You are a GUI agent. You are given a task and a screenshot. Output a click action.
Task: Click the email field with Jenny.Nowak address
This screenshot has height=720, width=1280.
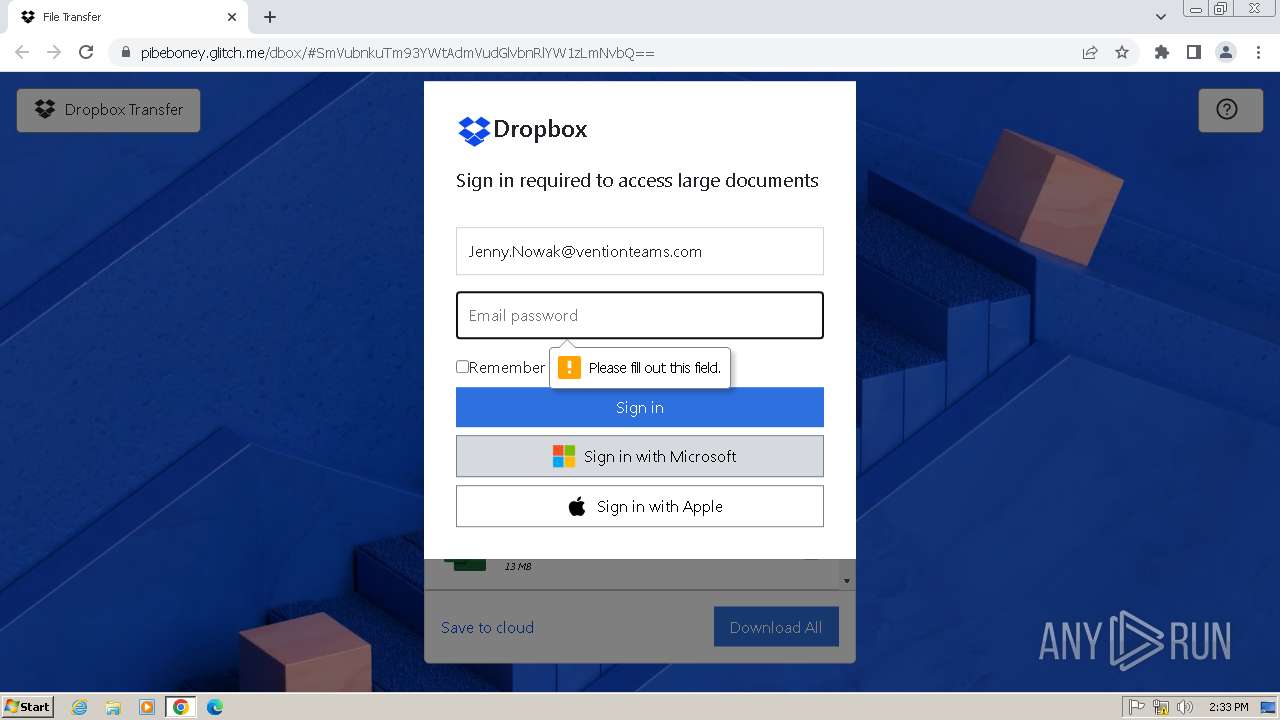640,251
